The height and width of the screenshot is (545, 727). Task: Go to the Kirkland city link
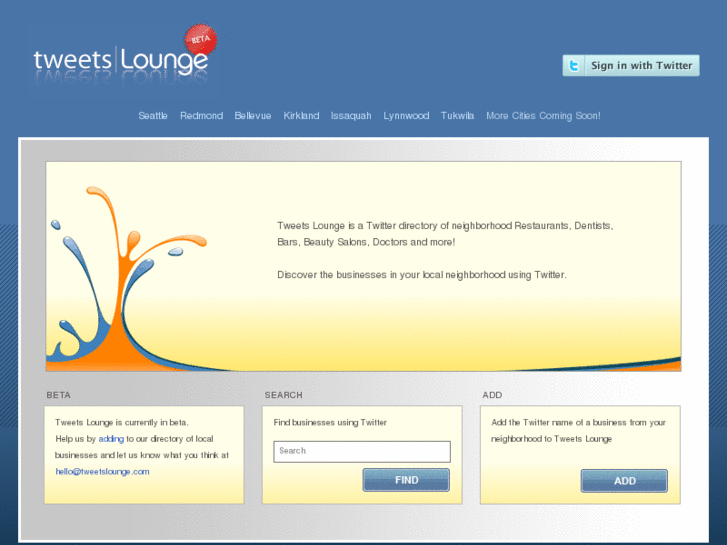point(301,115)
